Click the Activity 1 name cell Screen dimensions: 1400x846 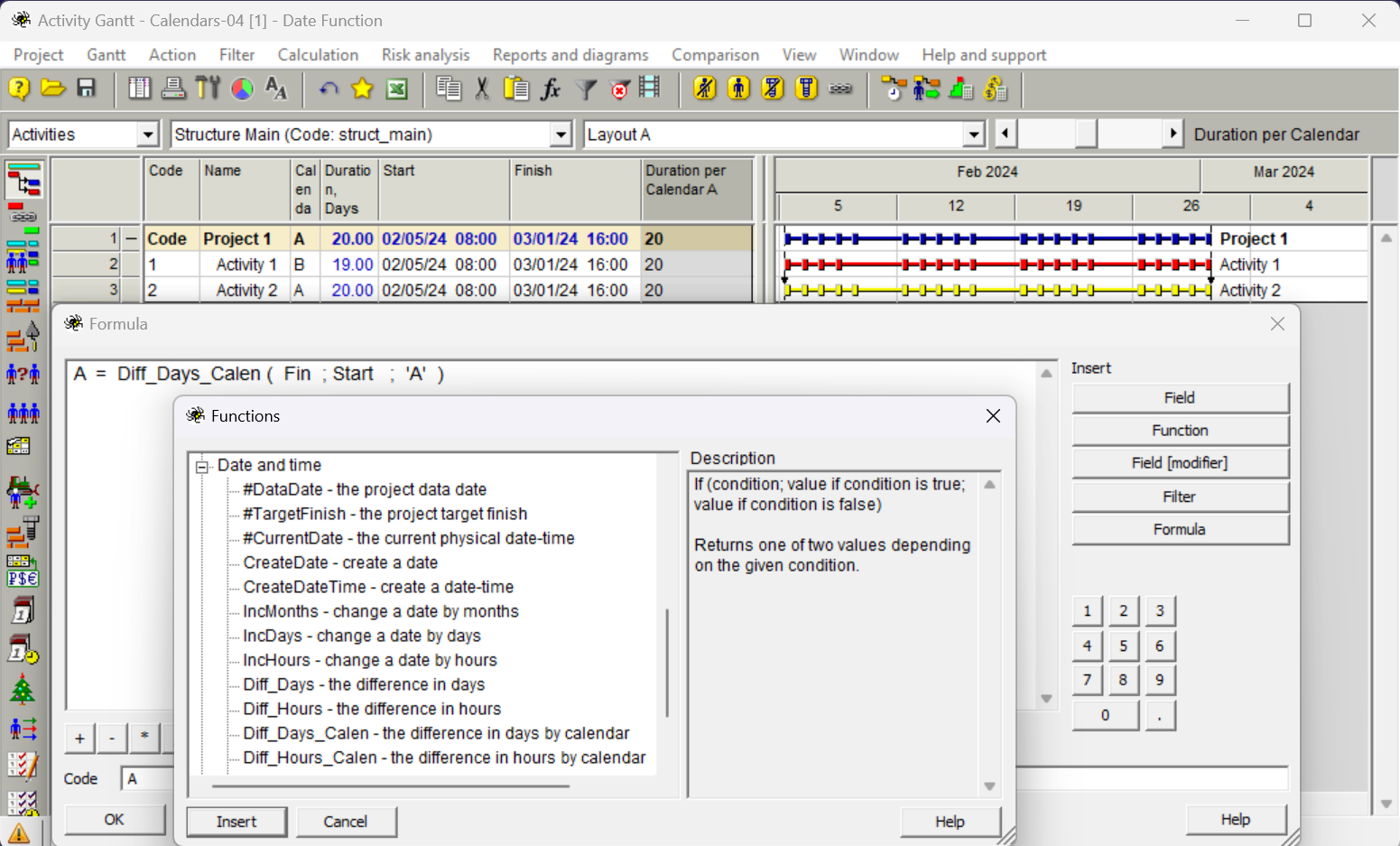coord(246,265)
